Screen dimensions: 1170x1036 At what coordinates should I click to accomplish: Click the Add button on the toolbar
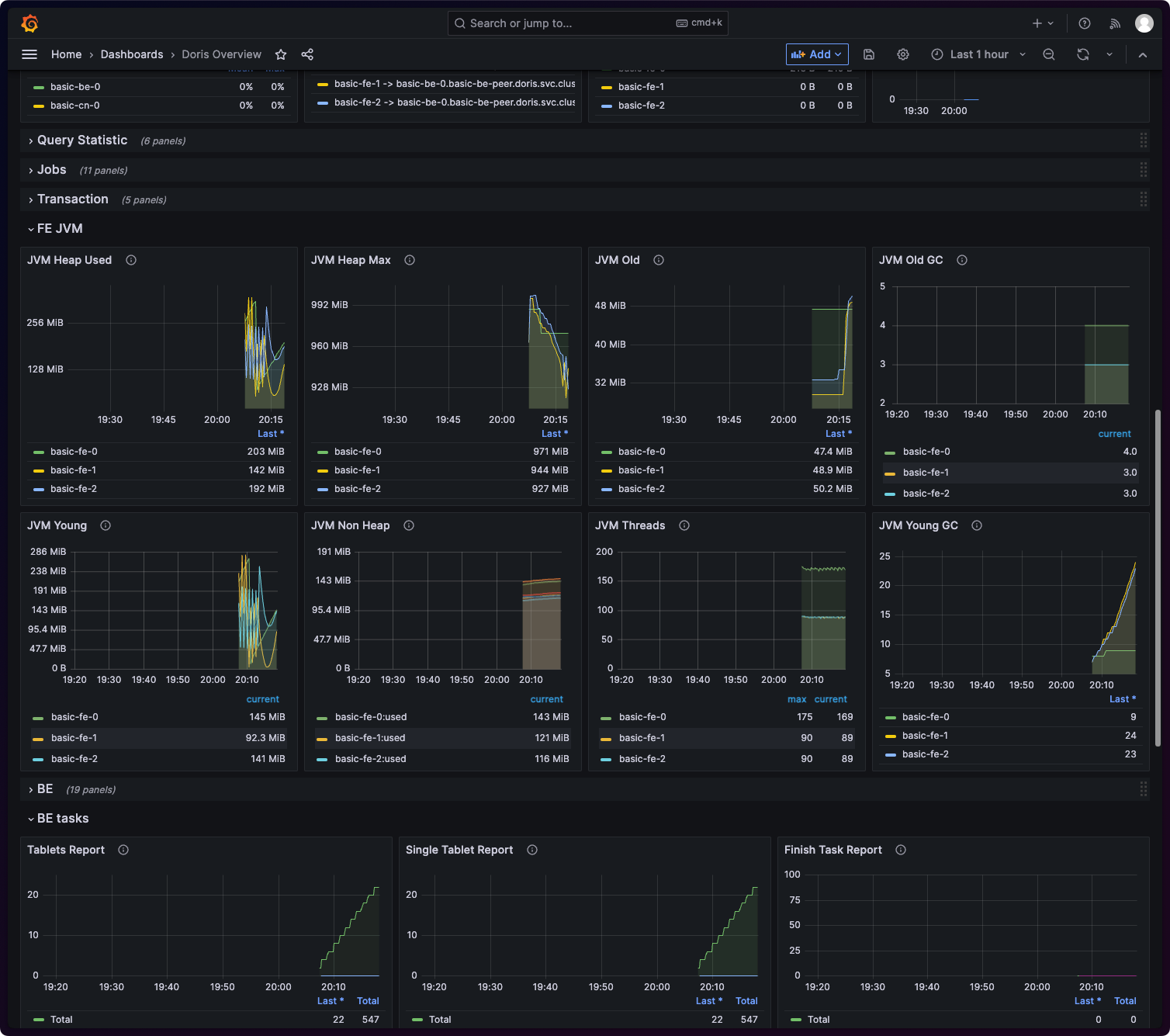[816, 54]
